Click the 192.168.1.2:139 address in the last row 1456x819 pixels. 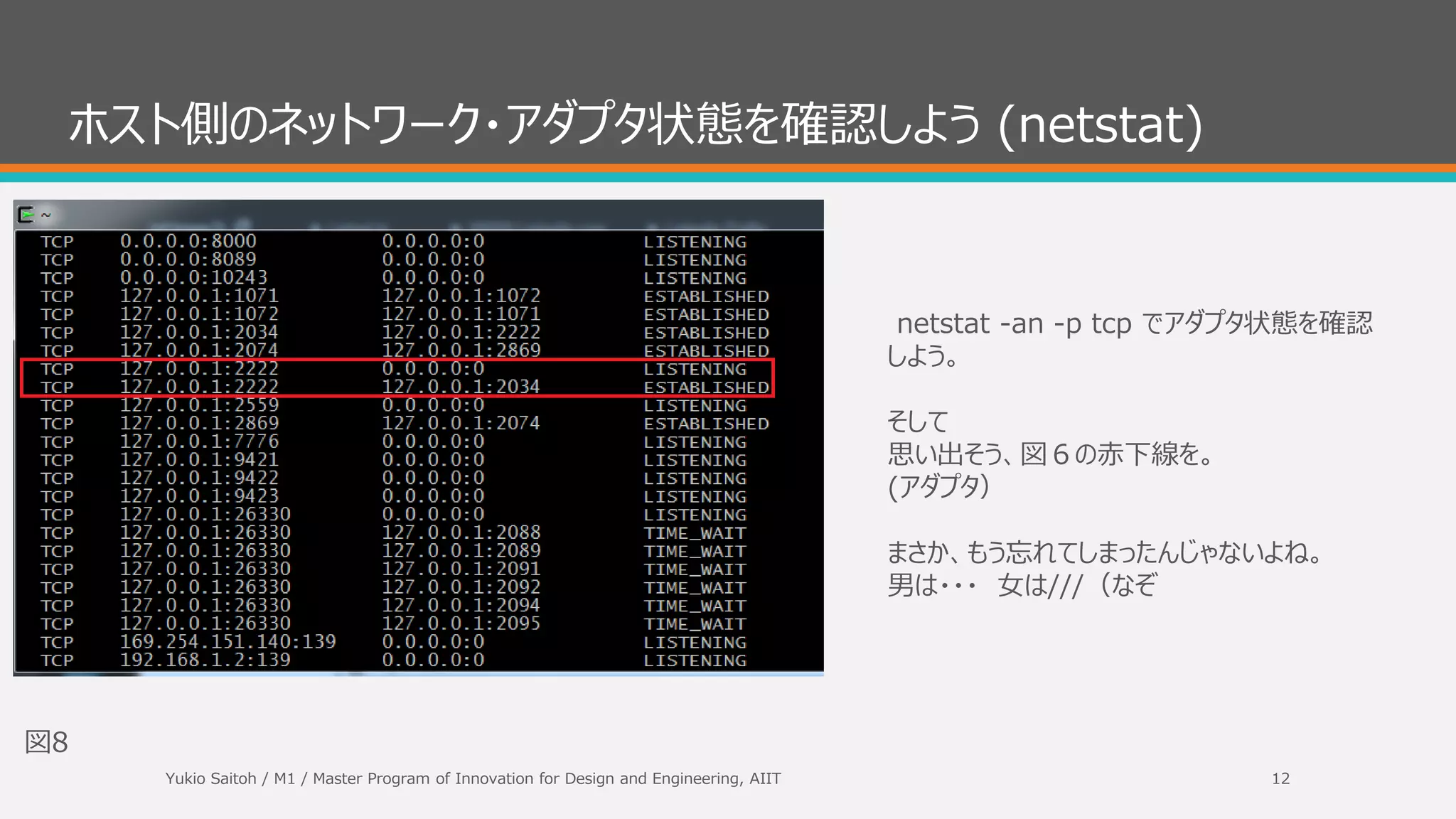[x=205, y=660]
